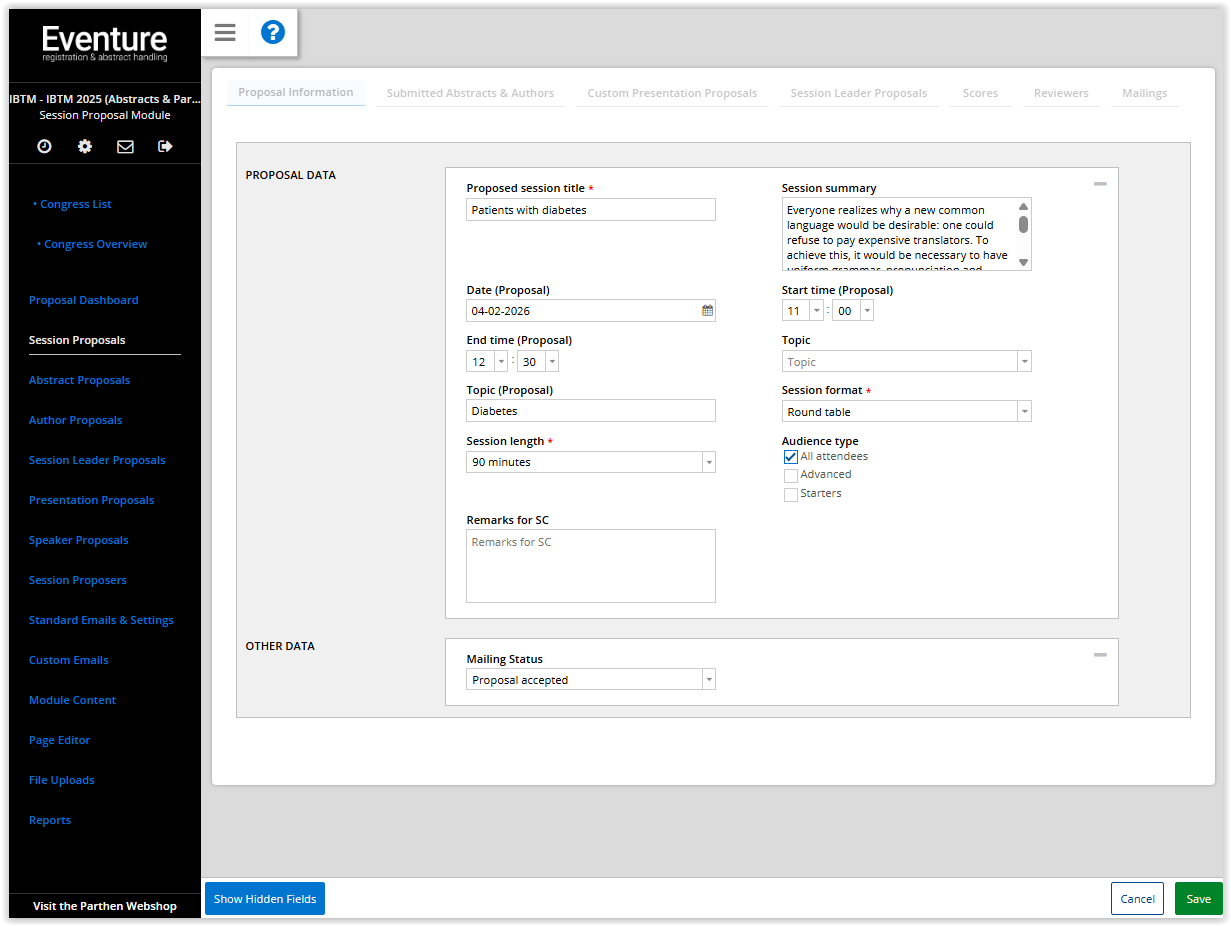The height and width of the screenshot is (926, 1231).
Task: Open Presentation Proposals in sidebar
Action: [x=92, y=500]
